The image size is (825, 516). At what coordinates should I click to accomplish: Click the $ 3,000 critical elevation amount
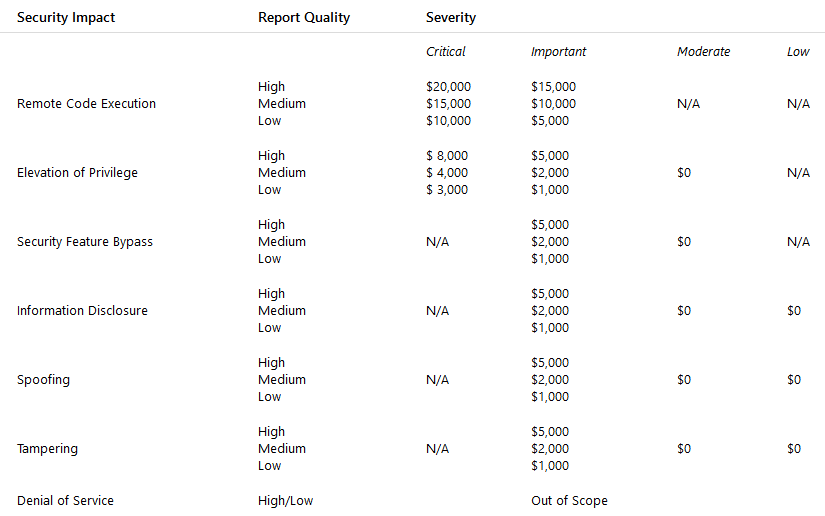click(447, 190)
